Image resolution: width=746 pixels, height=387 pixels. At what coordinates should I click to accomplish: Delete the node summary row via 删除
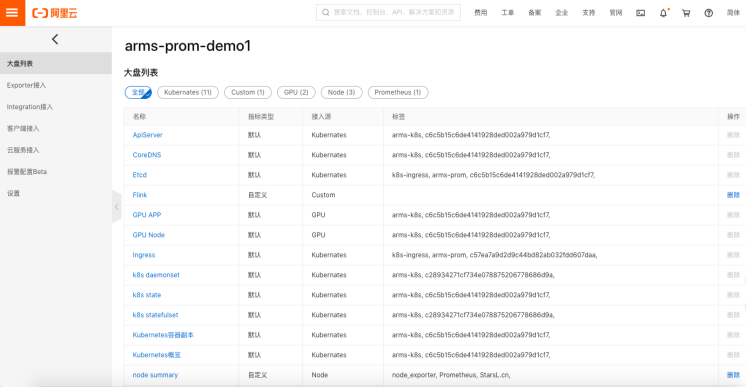click(x=734, y=375)
